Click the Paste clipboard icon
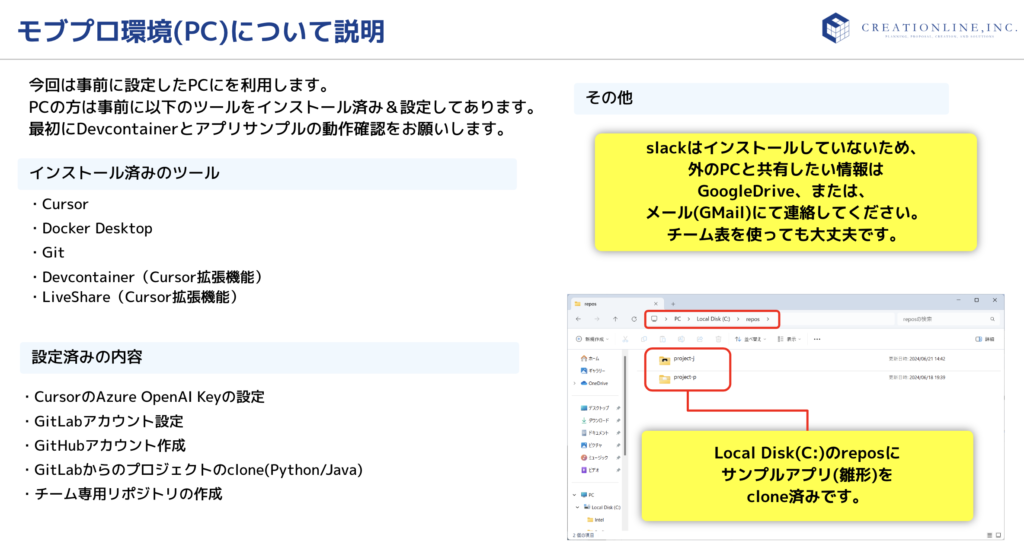This screenshot has width=1024, height=547. [662, 339]
